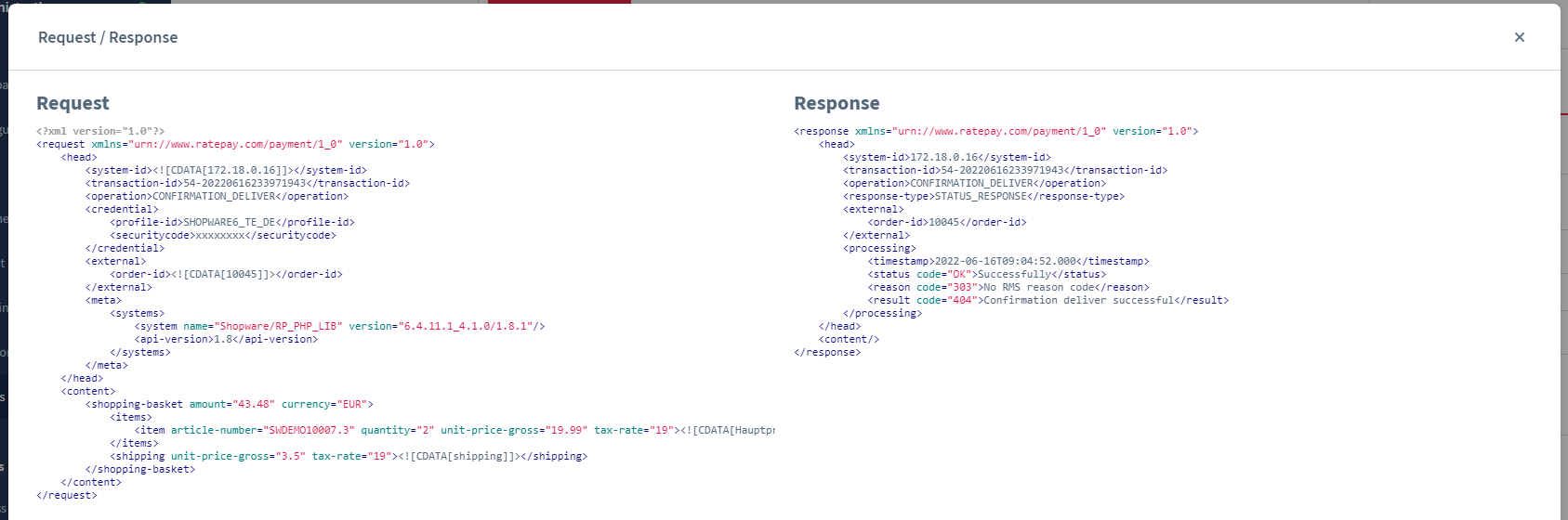Click the profile-id SHOPWARE6_TE_DE line
Screen dimensions: 1568x520
point(231,222)
